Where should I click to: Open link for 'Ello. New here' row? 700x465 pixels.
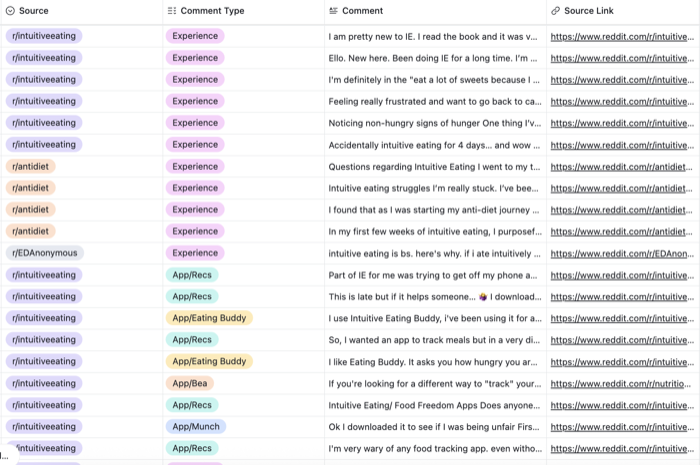(622, 58)
